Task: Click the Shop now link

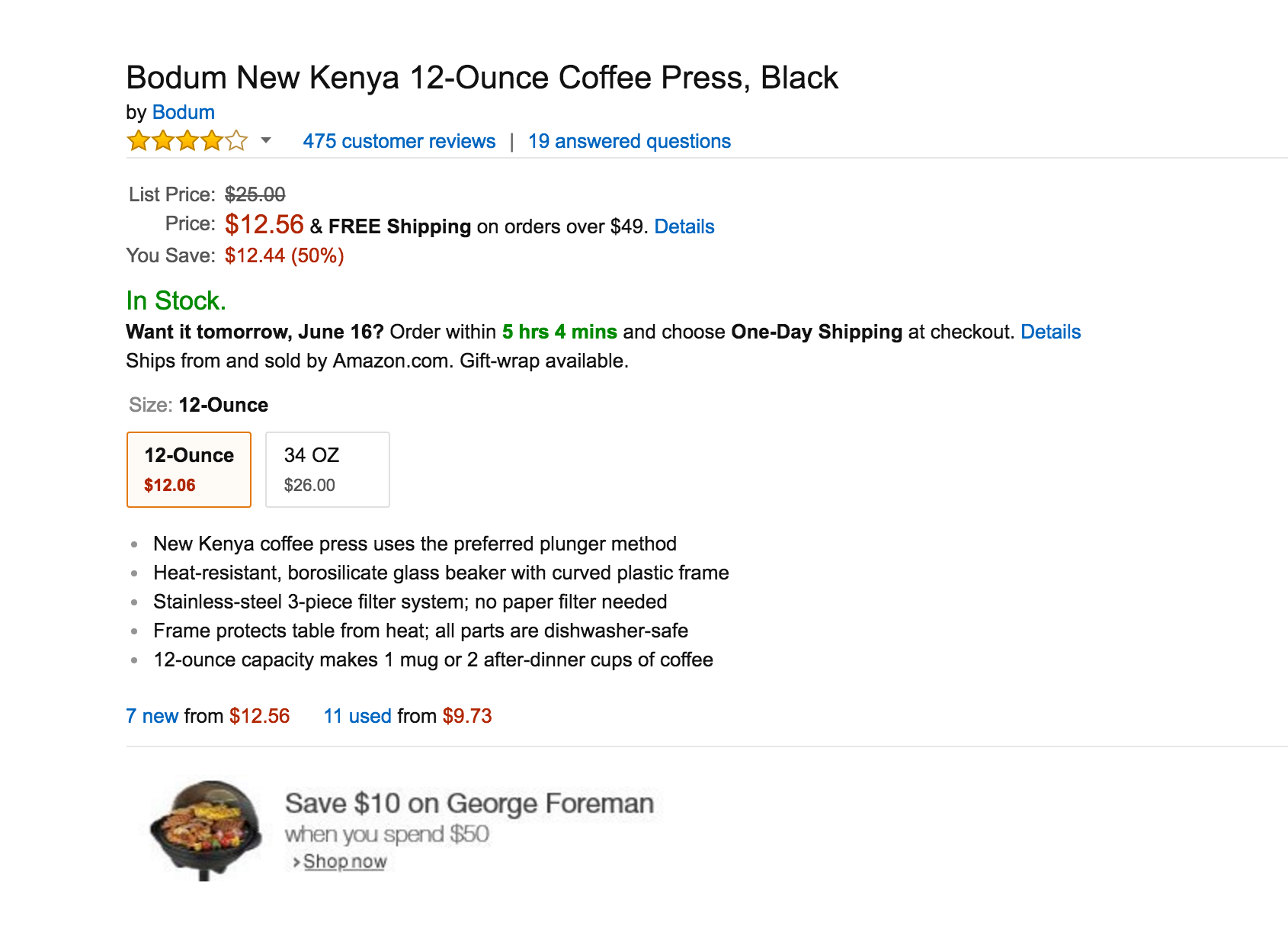Action: 344,862
